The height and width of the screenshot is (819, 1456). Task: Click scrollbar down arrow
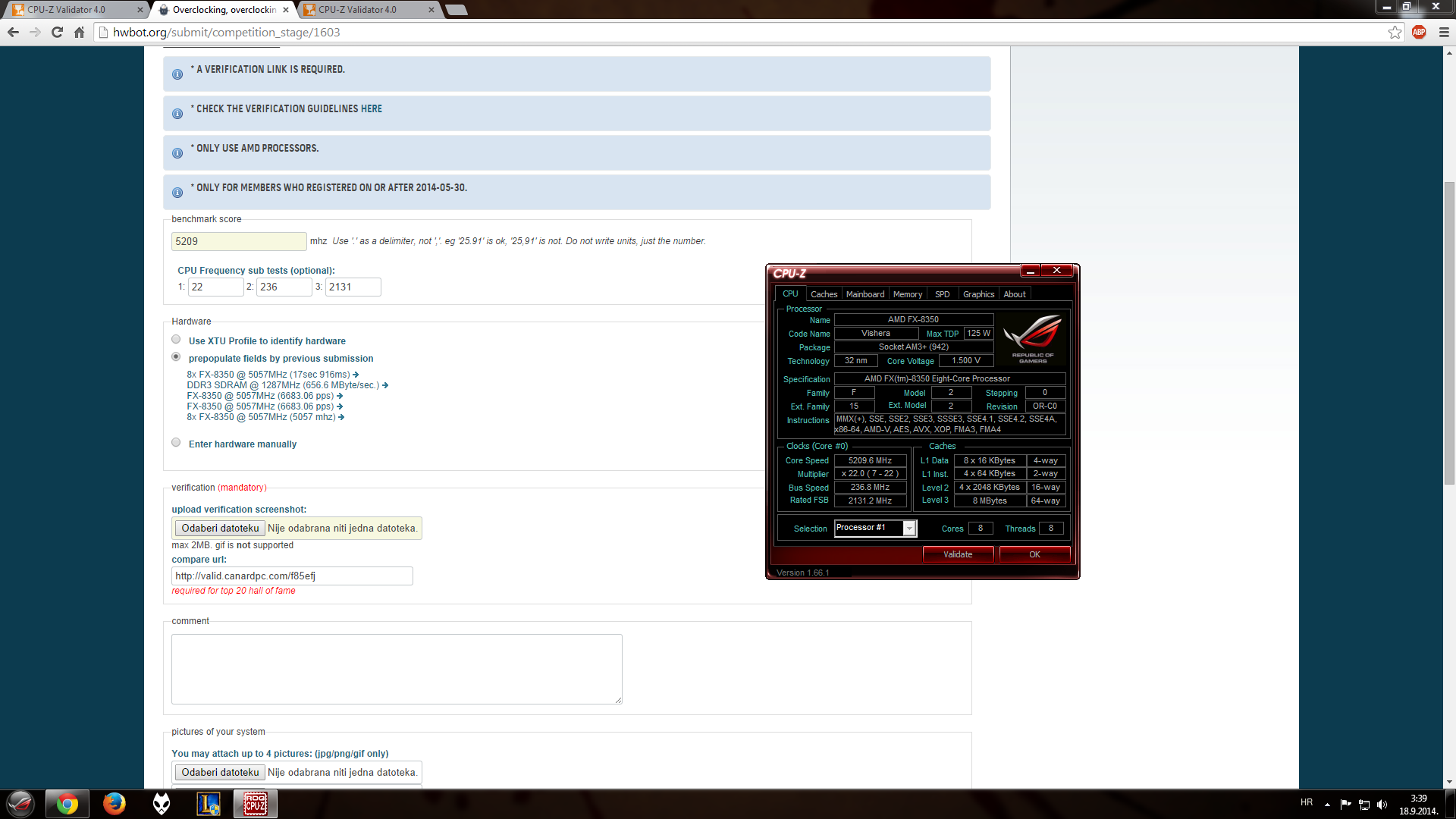point(1449,782)
